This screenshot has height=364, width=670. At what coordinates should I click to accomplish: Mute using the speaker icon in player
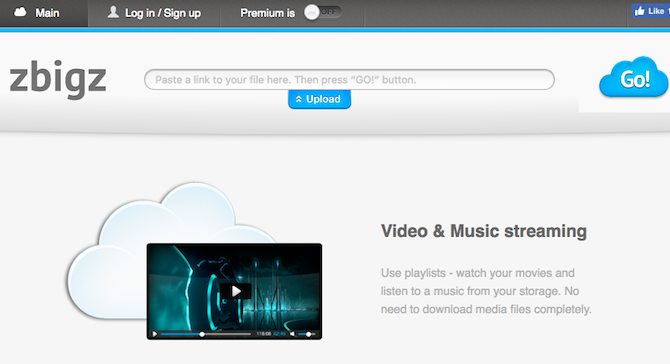(293, 334)
